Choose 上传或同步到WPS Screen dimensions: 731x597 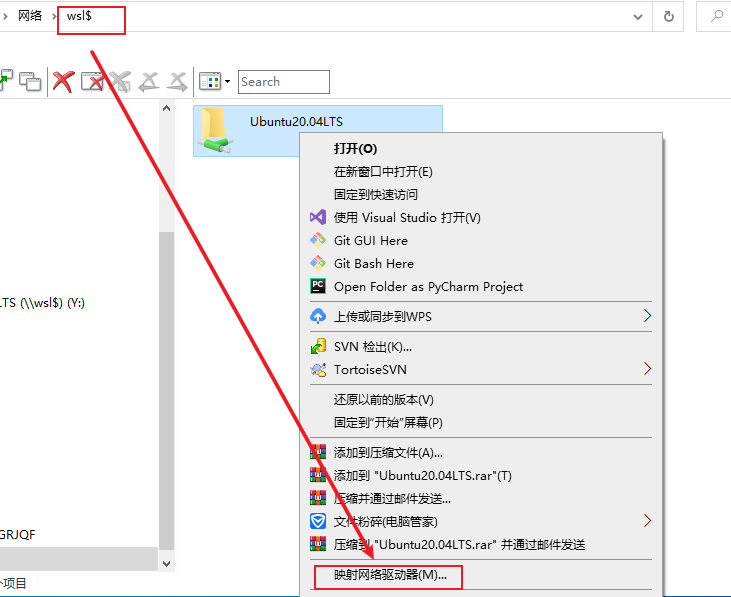(481, 316)
